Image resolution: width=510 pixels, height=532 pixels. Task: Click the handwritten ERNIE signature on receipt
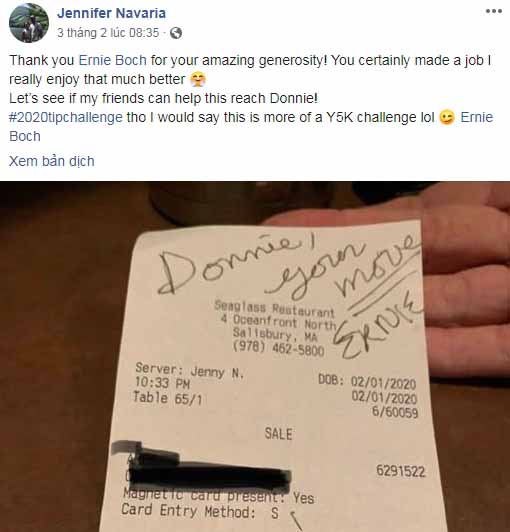[x=378, y=324]
